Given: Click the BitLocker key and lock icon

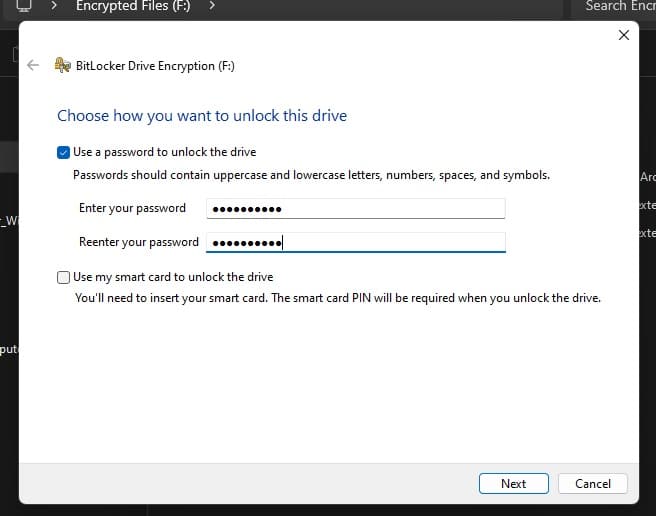Looking at the screenshot, I should (x=63, y=65).
